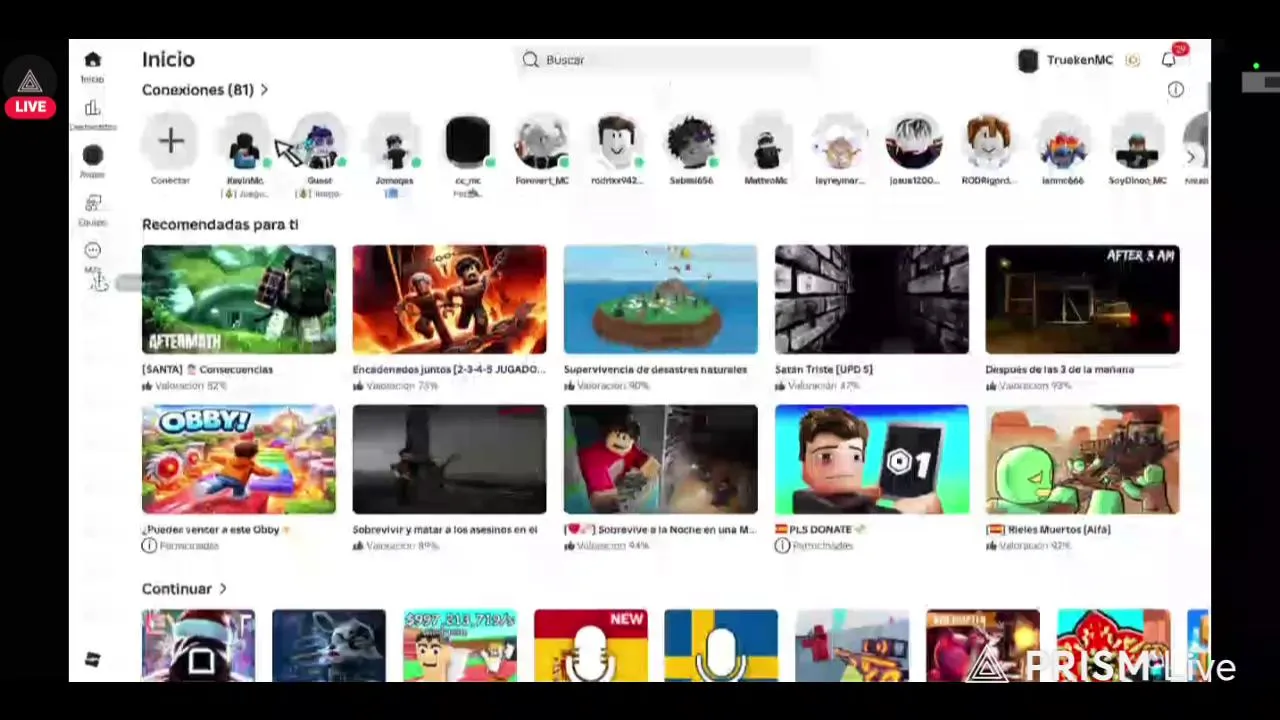Open the avatar icon in sidebar
1280x720 pixels.
click(92, 155)
